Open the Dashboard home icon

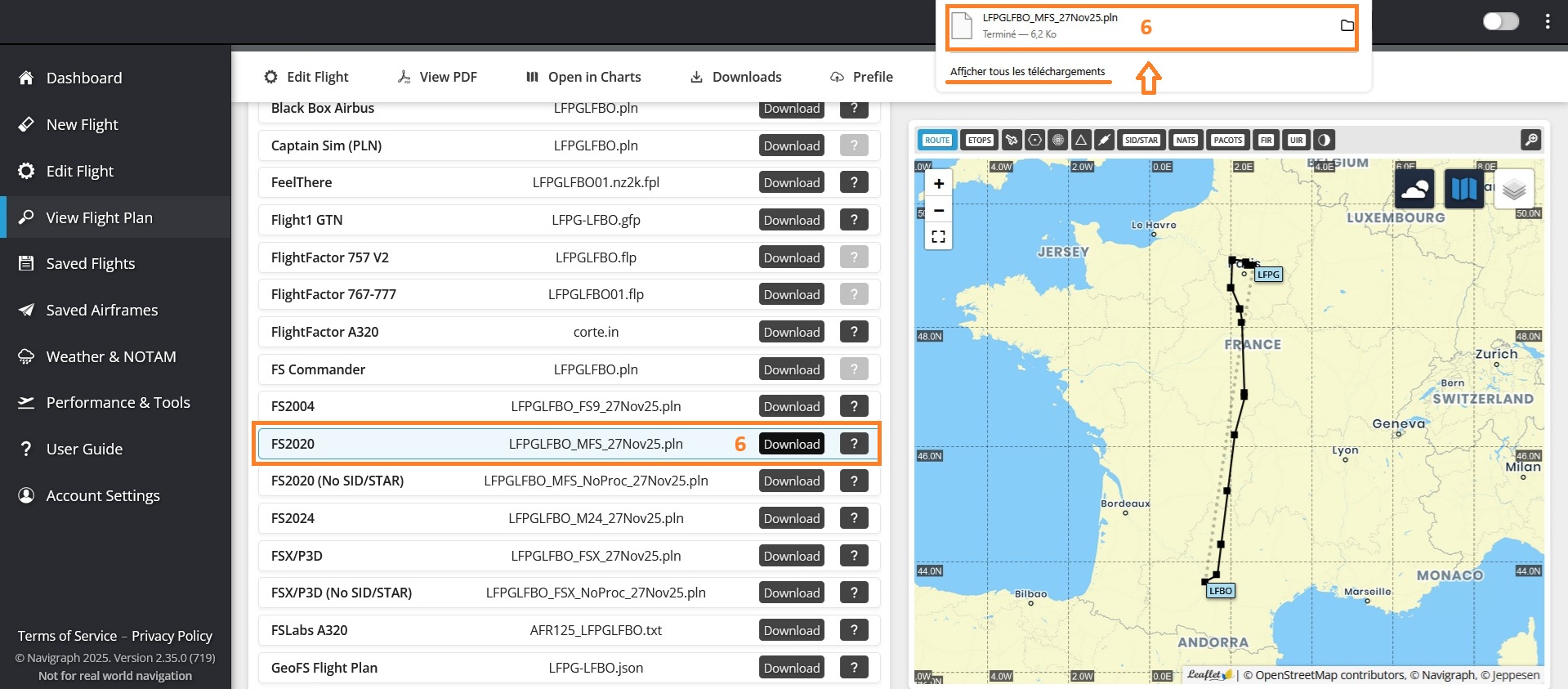[26, 78]
